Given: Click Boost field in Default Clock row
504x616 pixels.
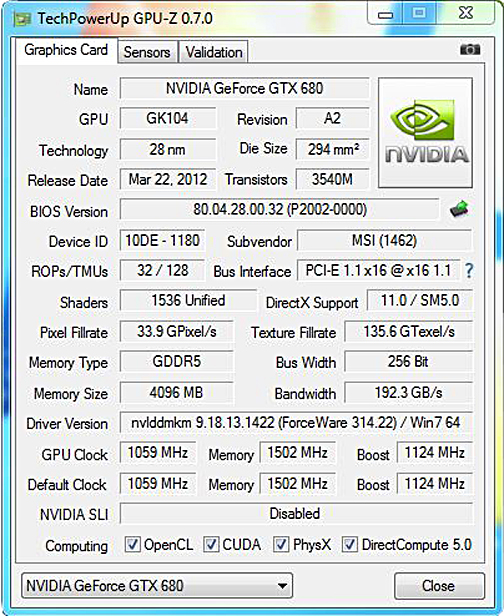Looking at the screenshot, I should point(434,483).
